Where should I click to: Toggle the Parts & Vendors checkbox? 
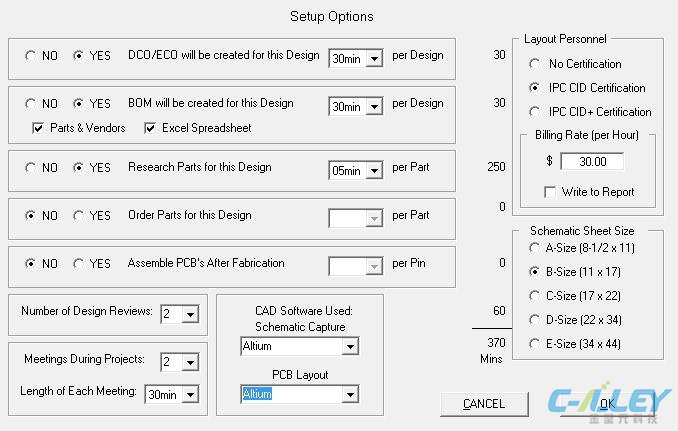point(38,128)
